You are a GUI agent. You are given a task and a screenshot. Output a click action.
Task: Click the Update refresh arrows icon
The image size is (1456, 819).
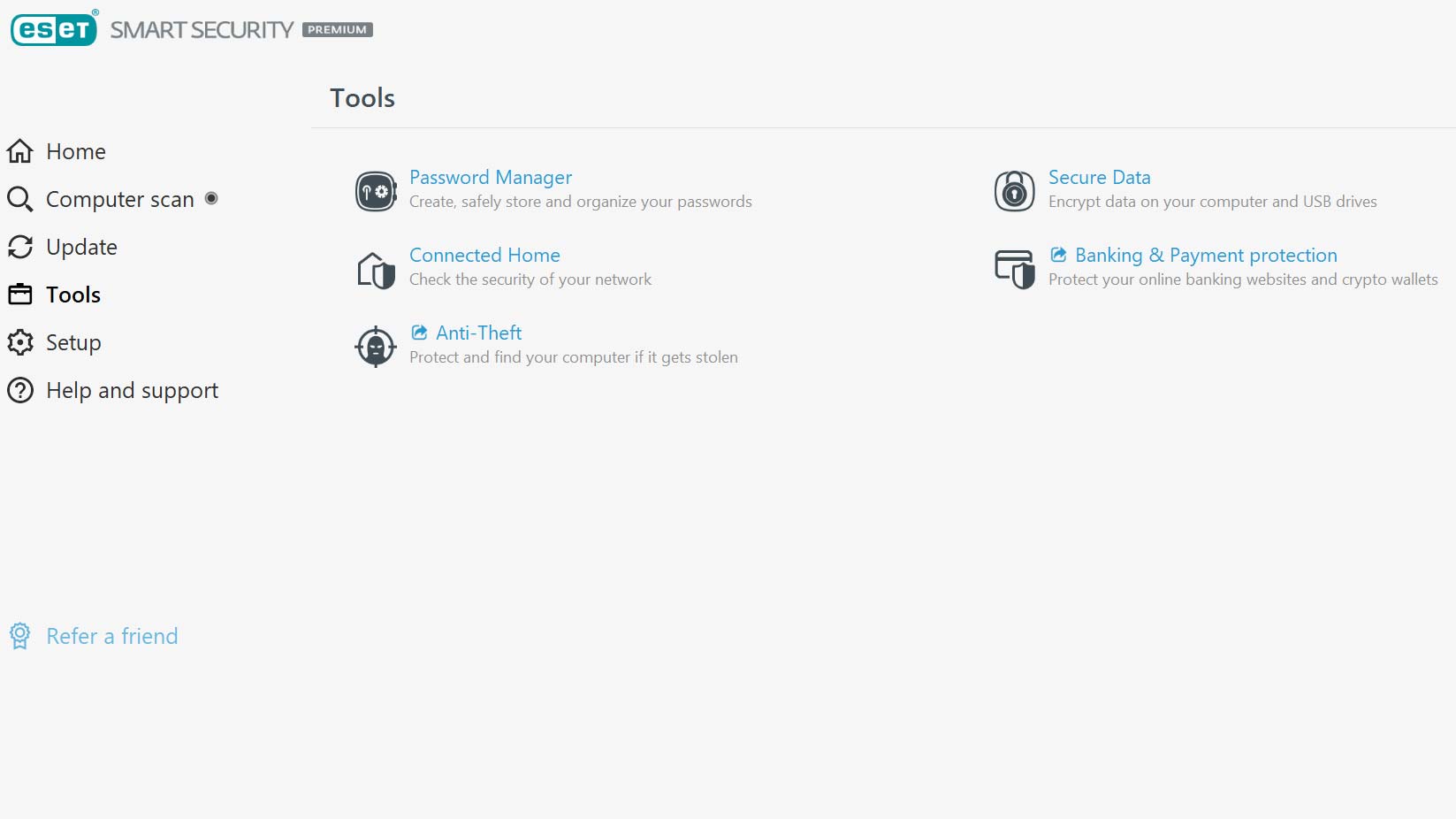click(x=20, y=247)
